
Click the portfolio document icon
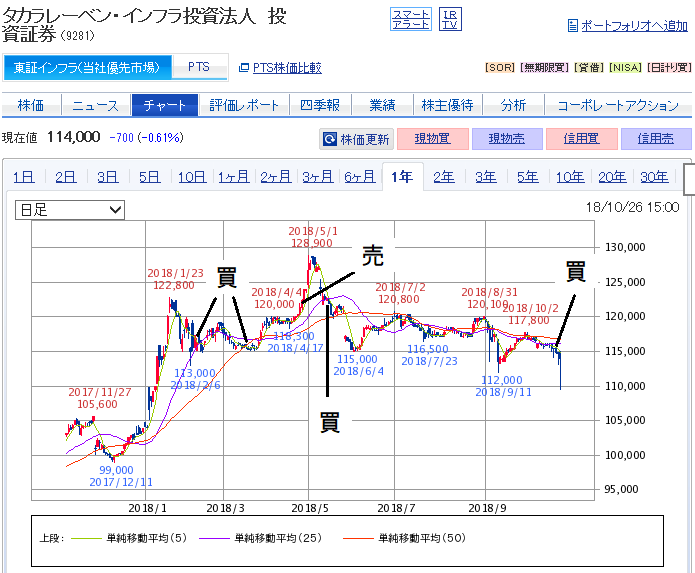(572, 26)
